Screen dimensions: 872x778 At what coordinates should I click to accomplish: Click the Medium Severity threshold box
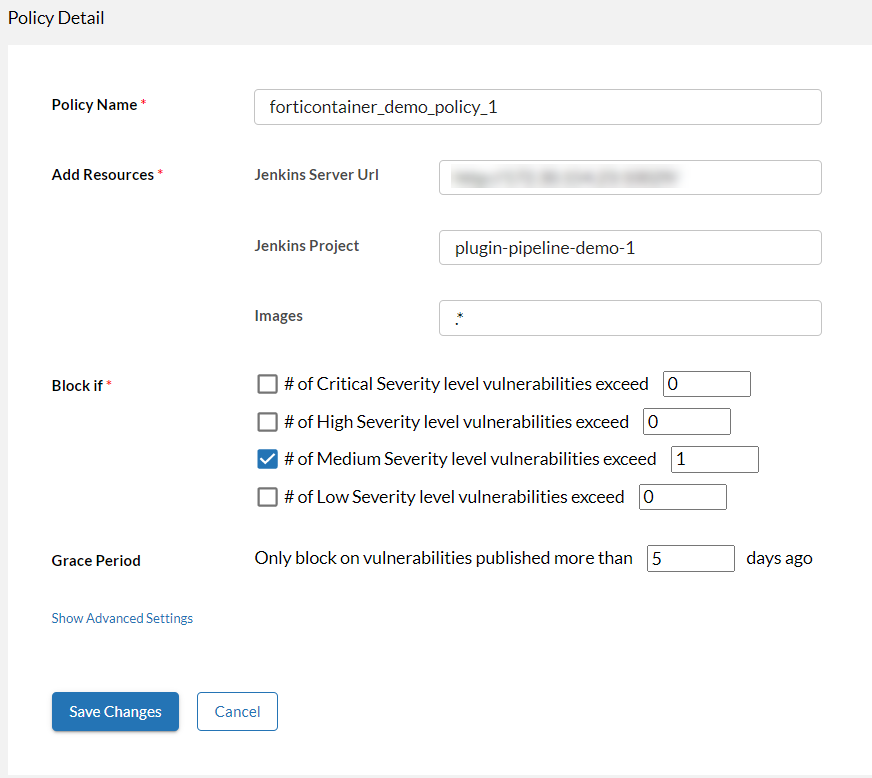pos(714,460)
